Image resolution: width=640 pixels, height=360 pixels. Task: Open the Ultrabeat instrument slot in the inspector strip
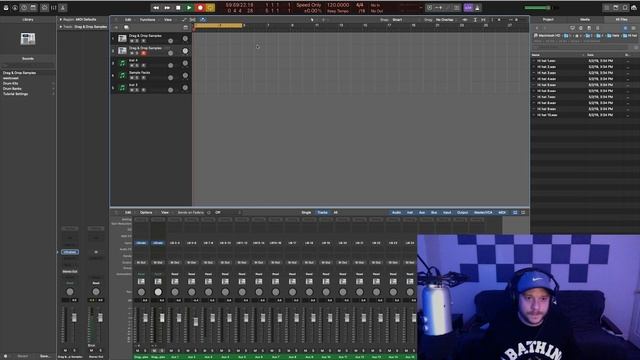[70, 252]
